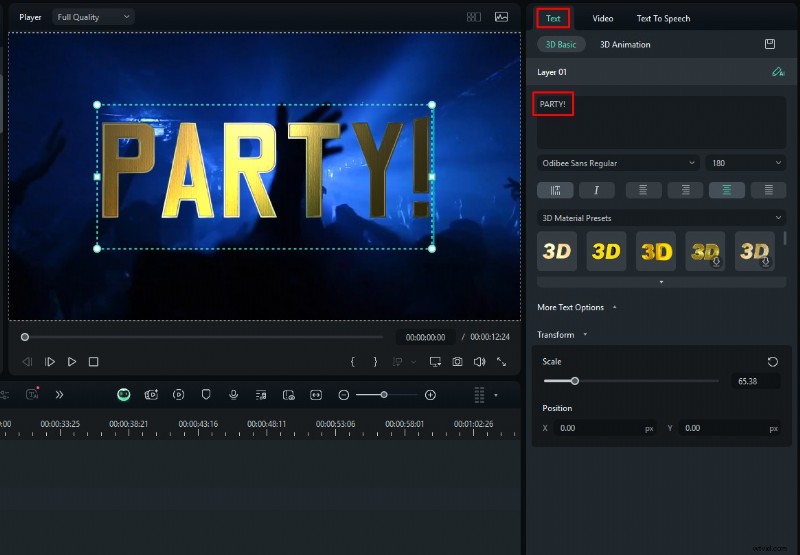Click the Scale slider handle

574,381
